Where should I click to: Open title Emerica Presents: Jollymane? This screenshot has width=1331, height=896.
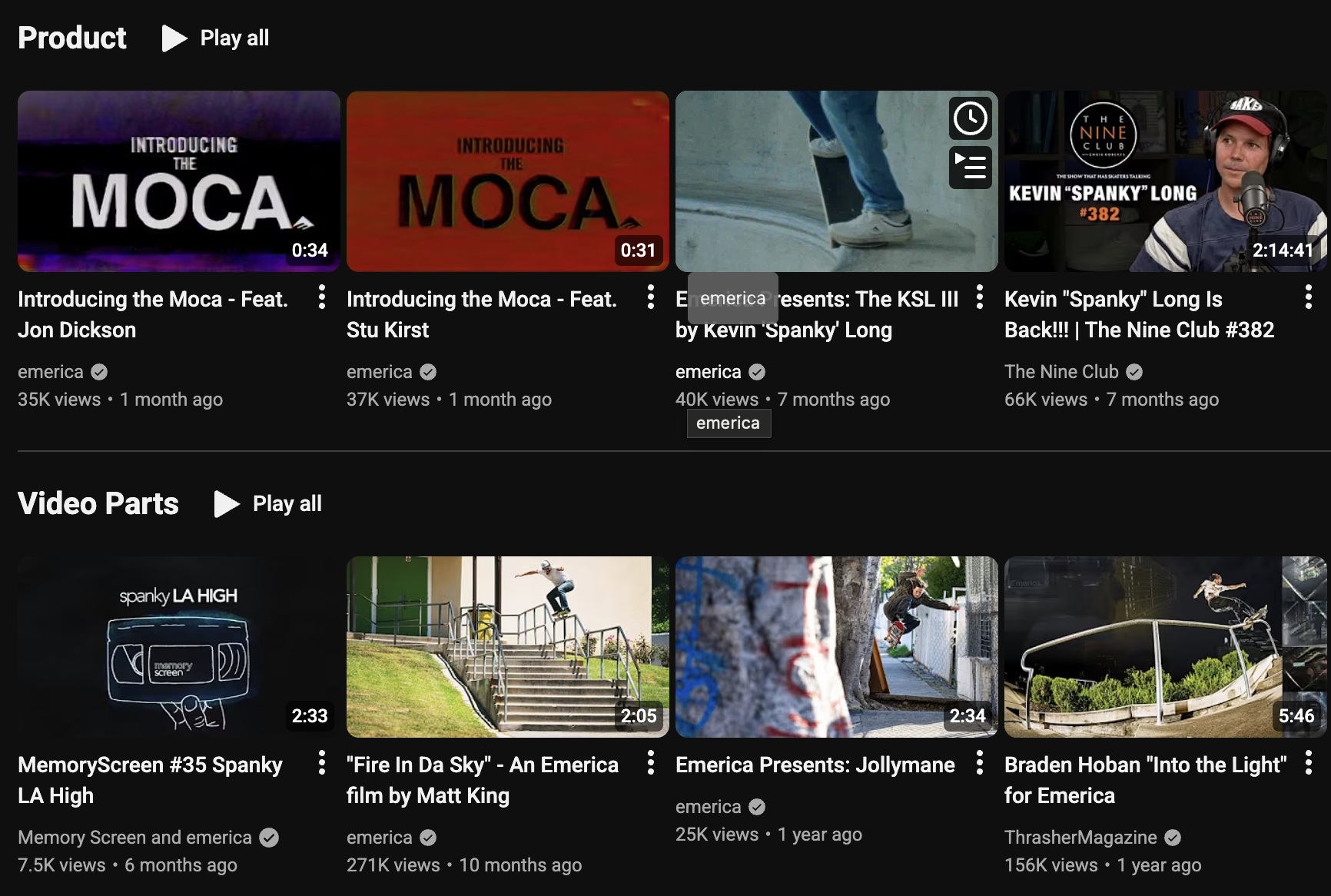815,765
